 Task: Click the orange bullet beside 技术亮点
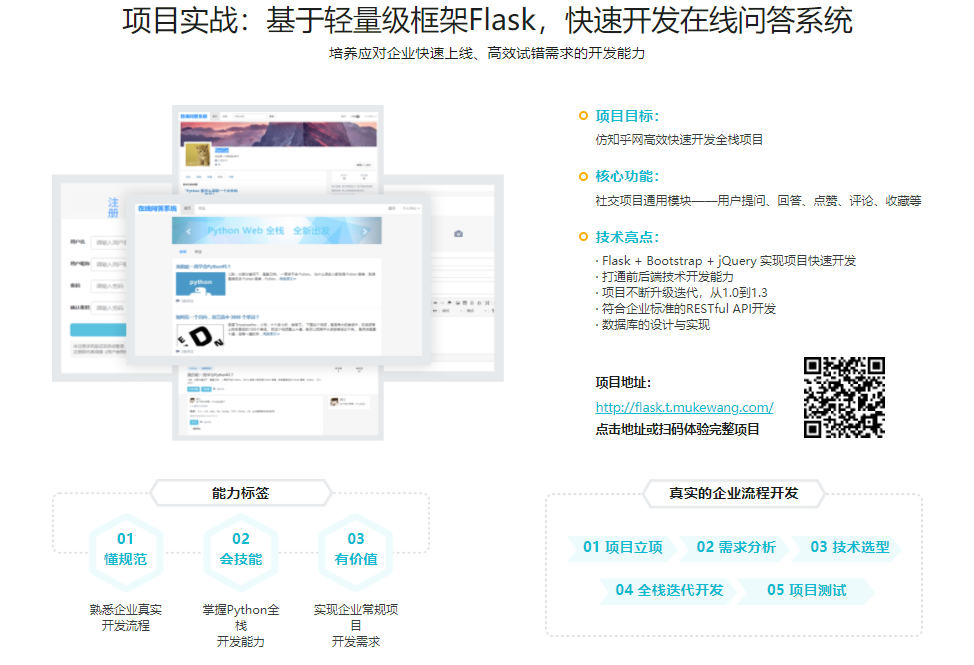[584, 237]
